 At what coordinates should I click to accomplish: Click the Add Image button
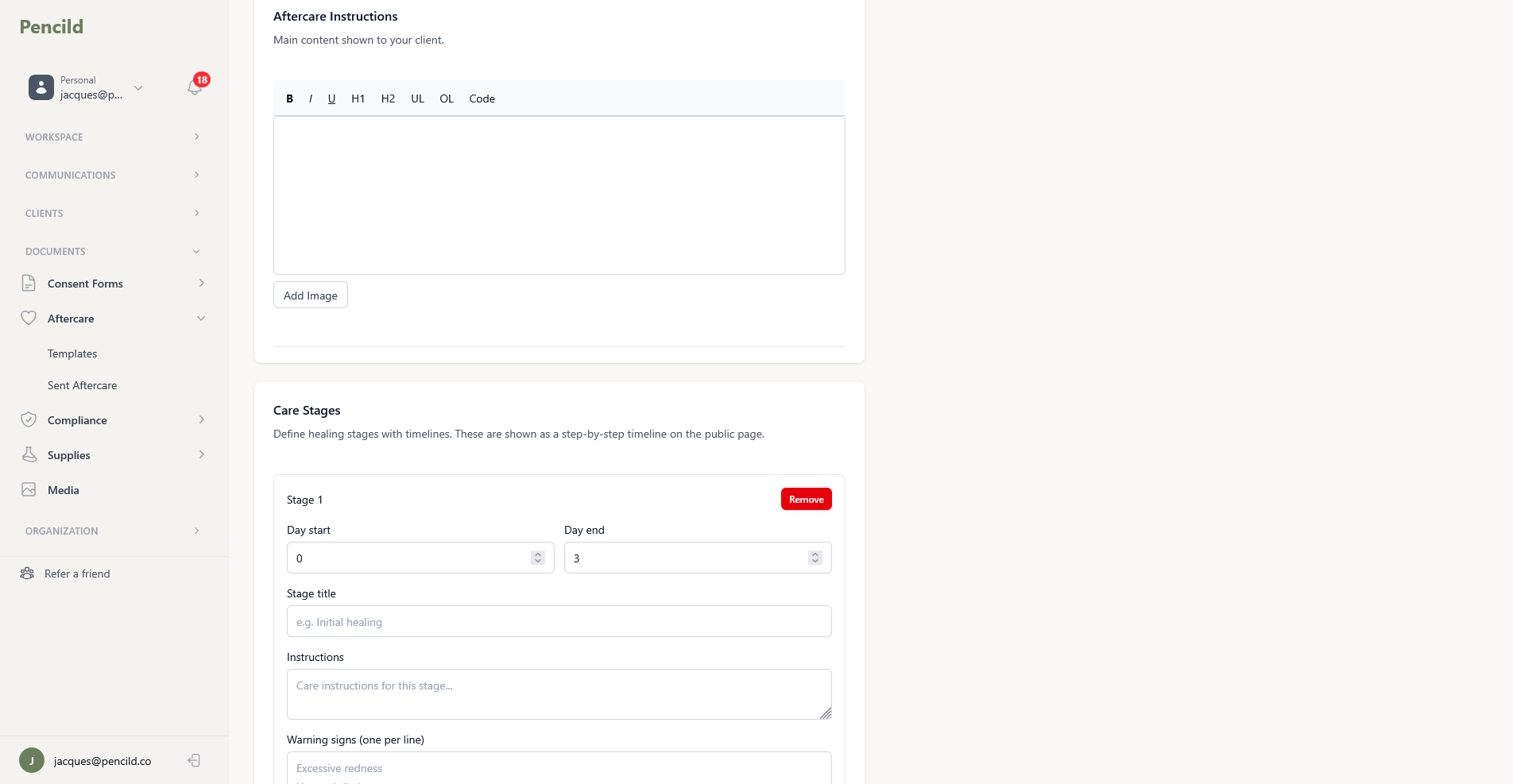310,295
